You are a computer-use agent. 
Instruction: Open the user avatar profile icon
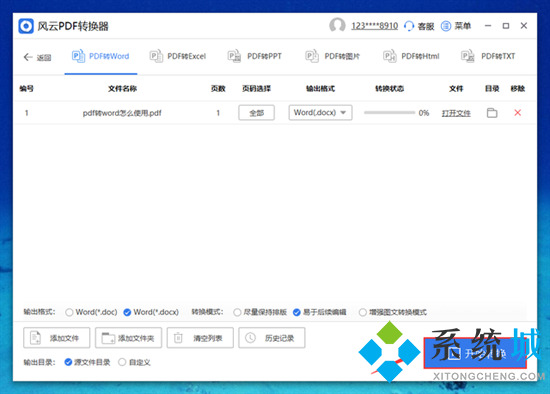[x=337, y=26]
